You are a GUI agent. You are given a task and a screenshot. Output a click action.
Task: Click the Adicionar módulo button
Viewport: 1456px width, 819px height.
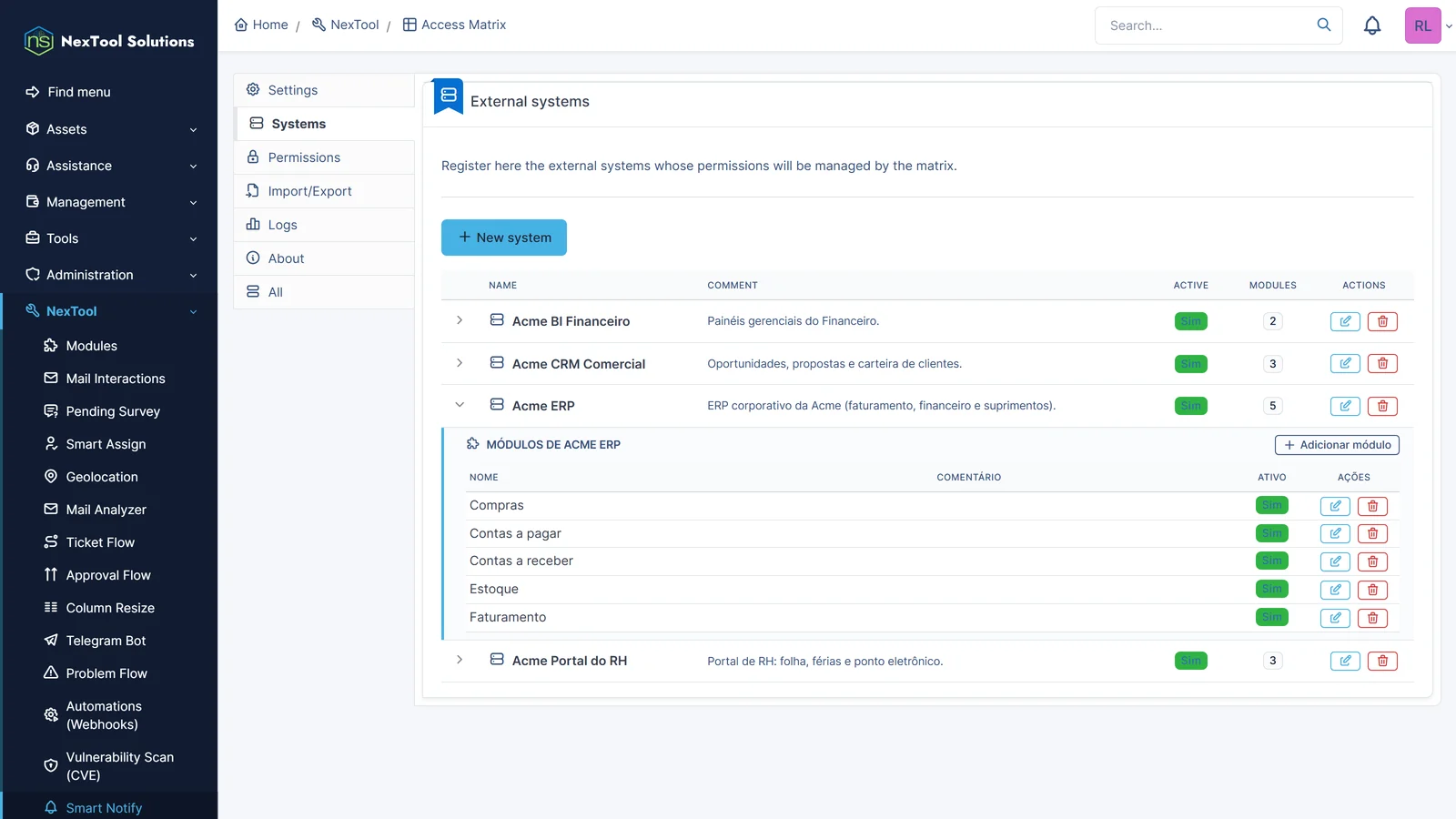click(x=1337, y=445)
